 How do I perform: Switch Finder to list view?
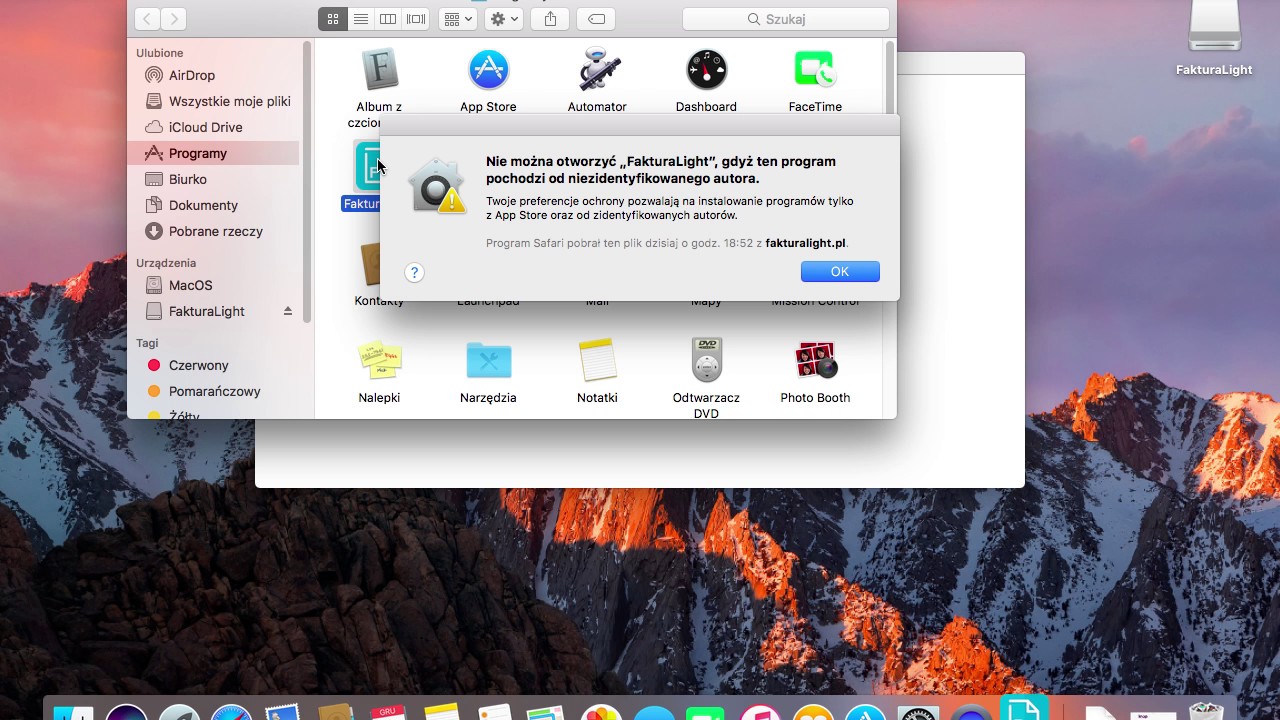[x=361, y=19]
